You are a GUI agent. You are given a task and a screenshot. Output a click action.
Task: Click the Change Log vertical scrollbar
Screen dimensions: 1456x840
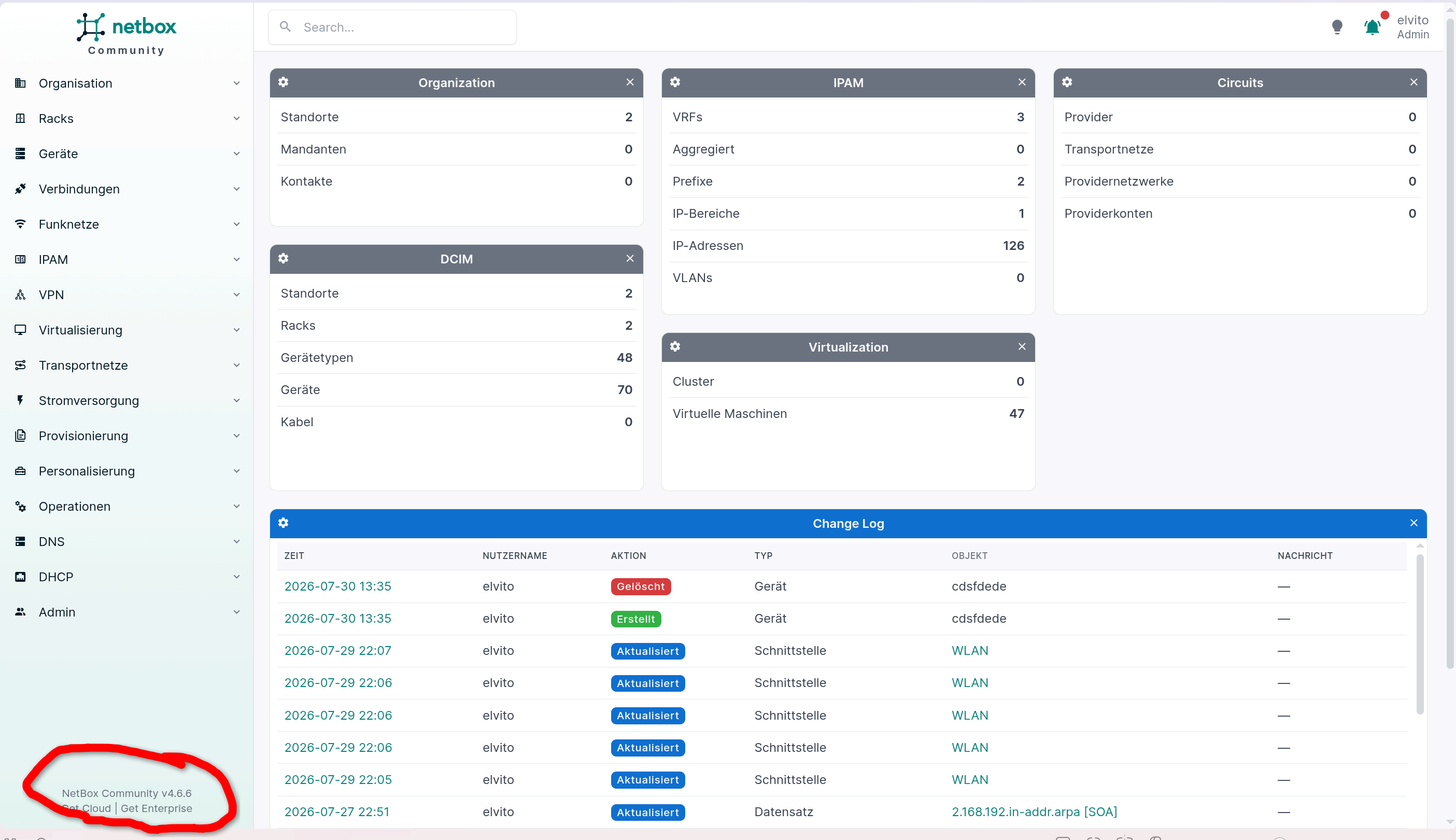pyautogui.click(x=1420, y=634)
